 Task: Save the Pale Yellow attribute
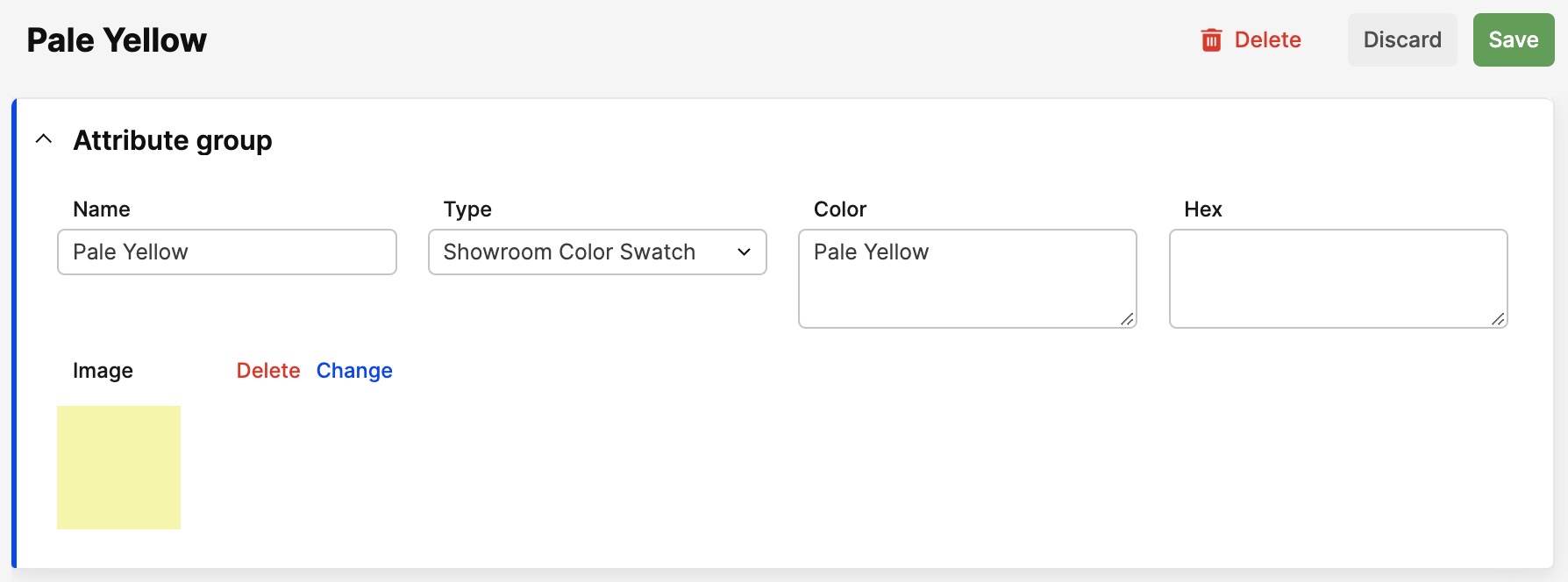click(x=1514, y=39)
